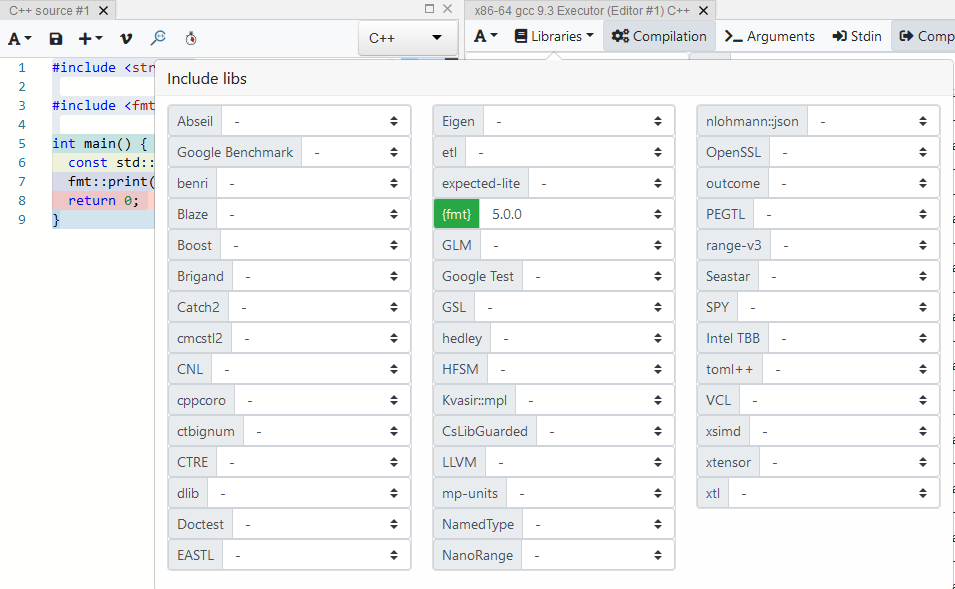Switch to the C++ source tab
Image resolution: width=955 pixels, height=589 pixels.
click(x=50, y=10)
